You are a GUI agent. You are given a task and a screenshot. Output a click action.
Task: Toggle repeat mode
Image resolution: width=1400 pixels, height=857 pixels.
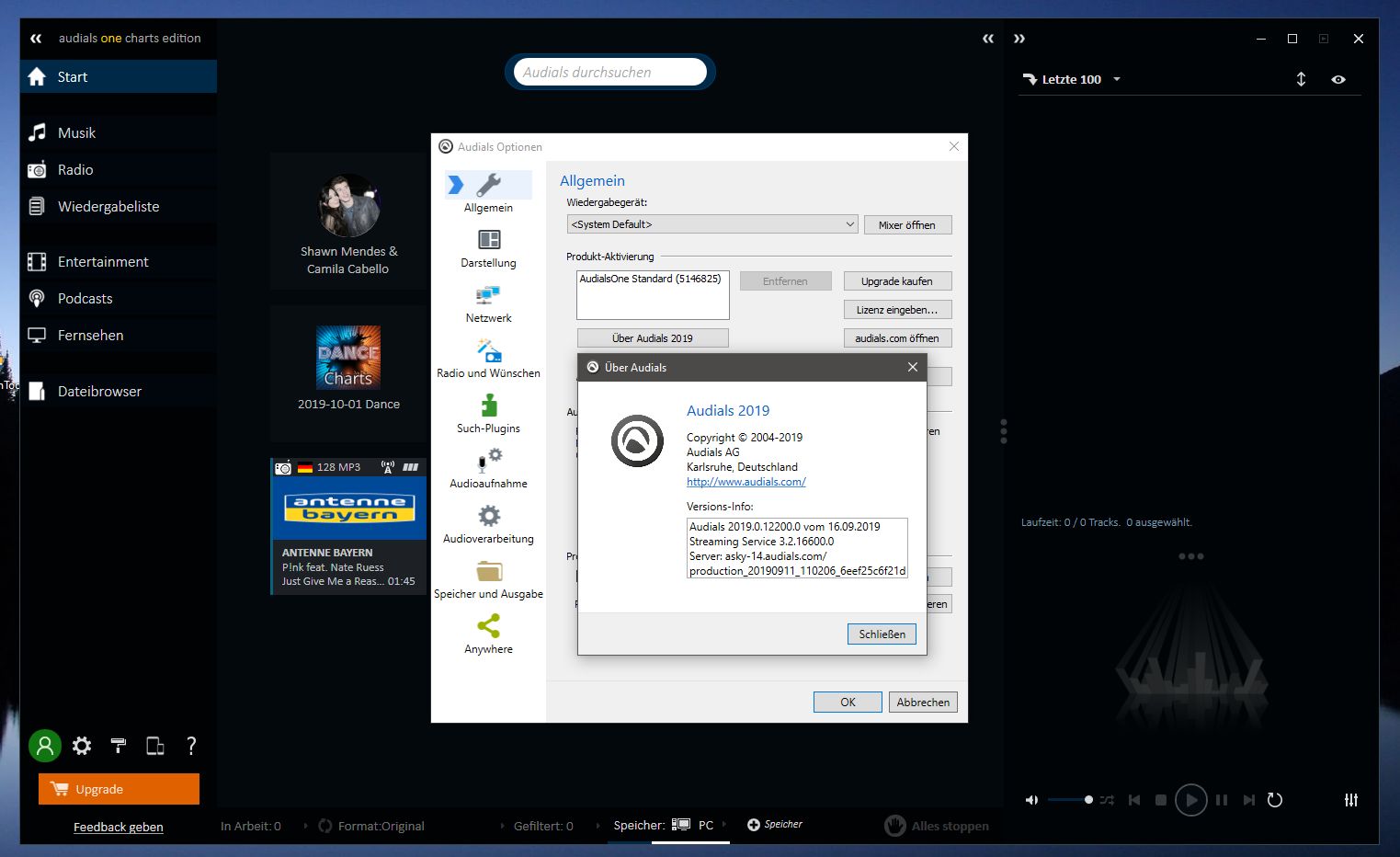1275,800
